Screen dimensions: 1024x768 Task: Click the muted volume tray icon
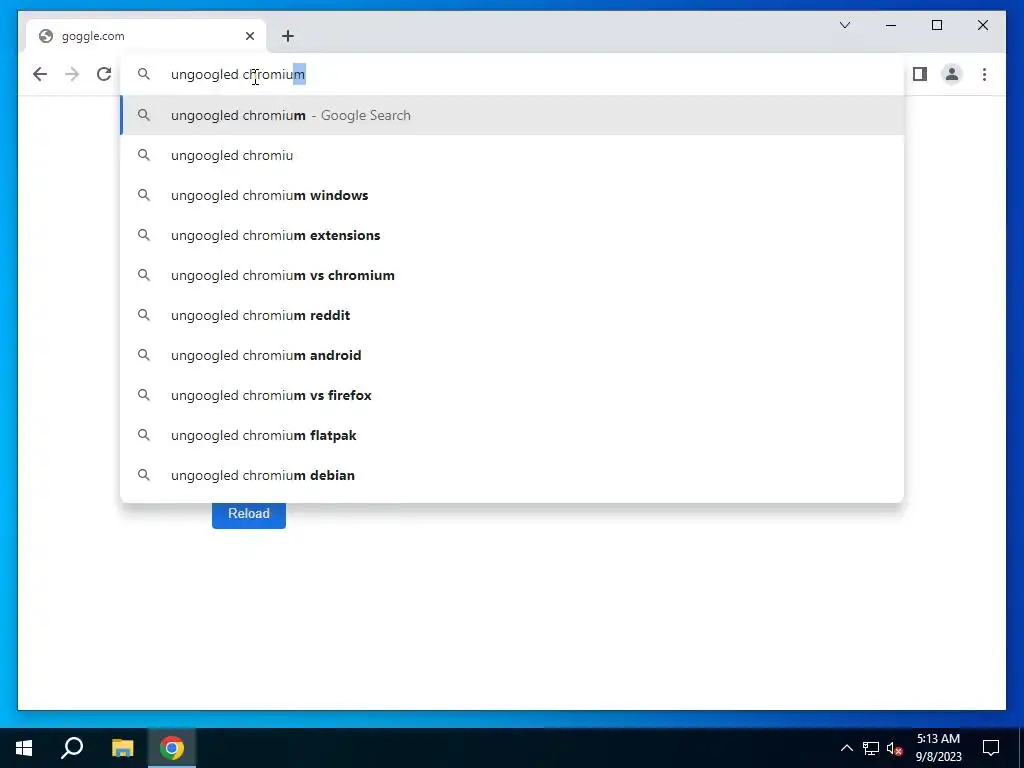894,748
